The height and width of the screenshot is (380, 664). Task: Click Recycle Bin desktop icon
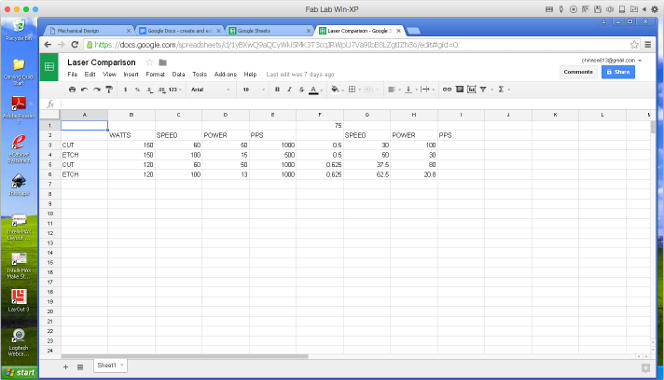(x=19, y=30)
